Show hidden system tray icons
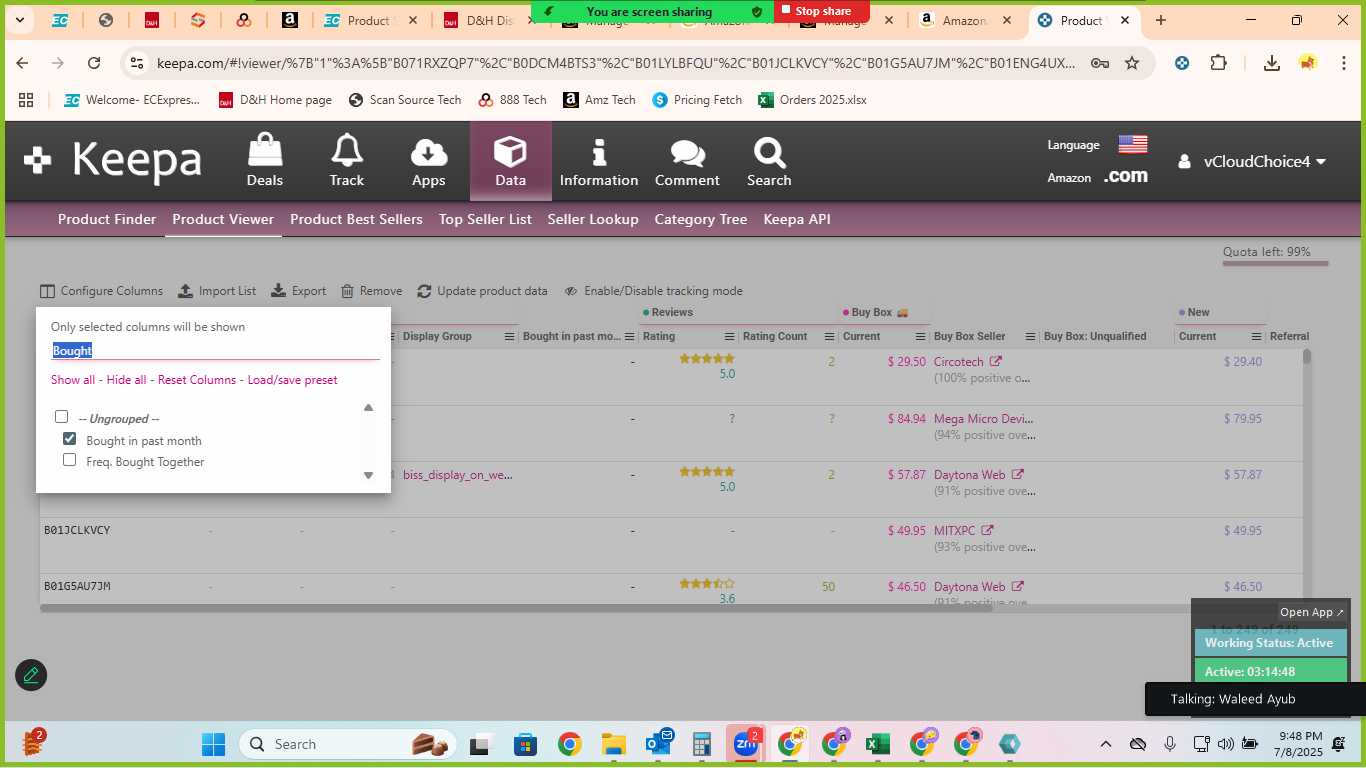1366x768 pixels. pyautogui.click(x=1105, y=744)
